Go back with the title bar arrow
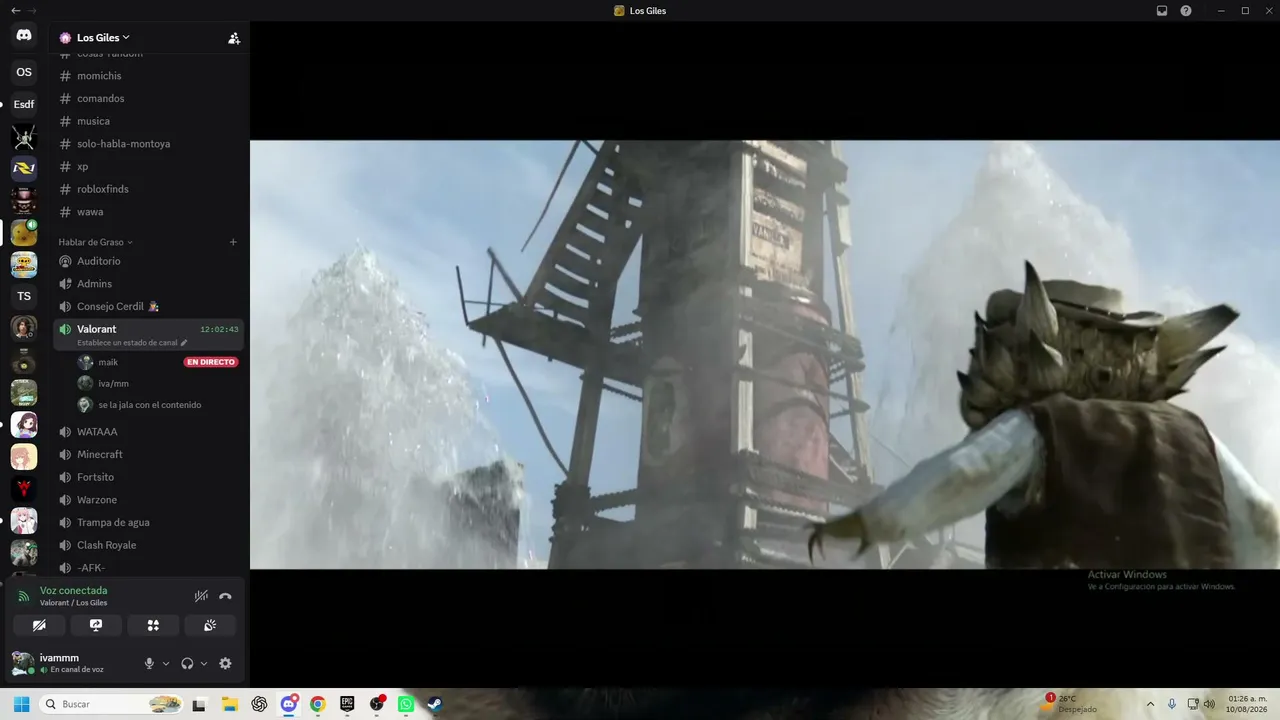This screenshot has width=1280, height=720. pos(15,10)
